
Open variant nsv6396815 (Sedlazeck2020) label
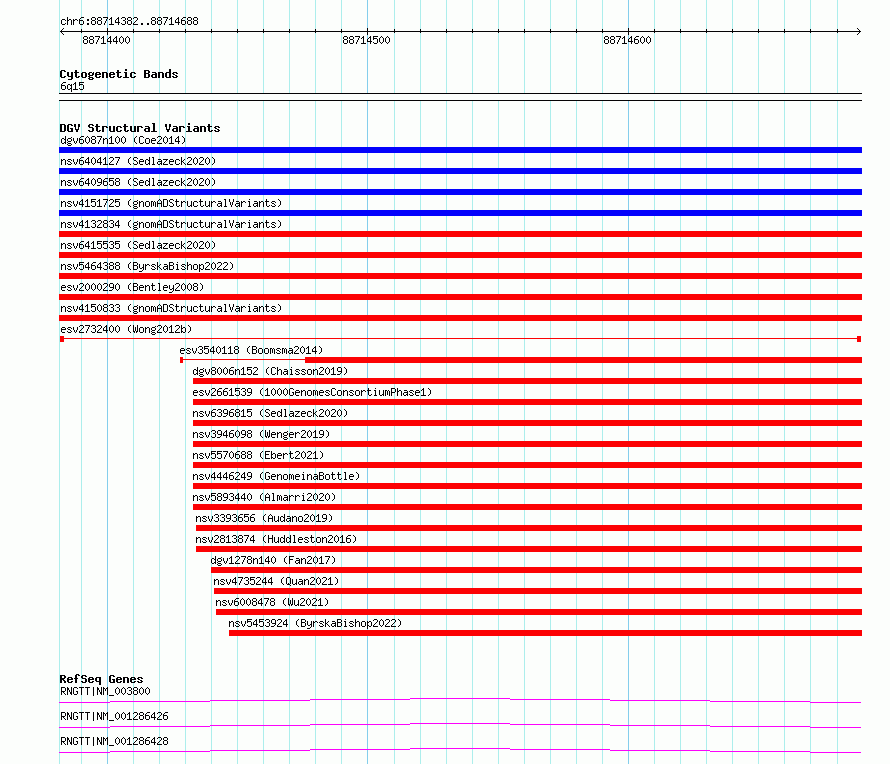(270, 413)
